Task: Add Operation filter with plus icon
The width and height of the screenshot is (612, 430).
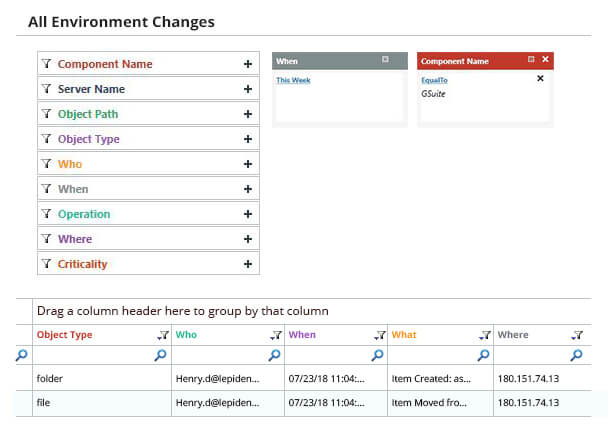Action: click(x=247, y=214)
